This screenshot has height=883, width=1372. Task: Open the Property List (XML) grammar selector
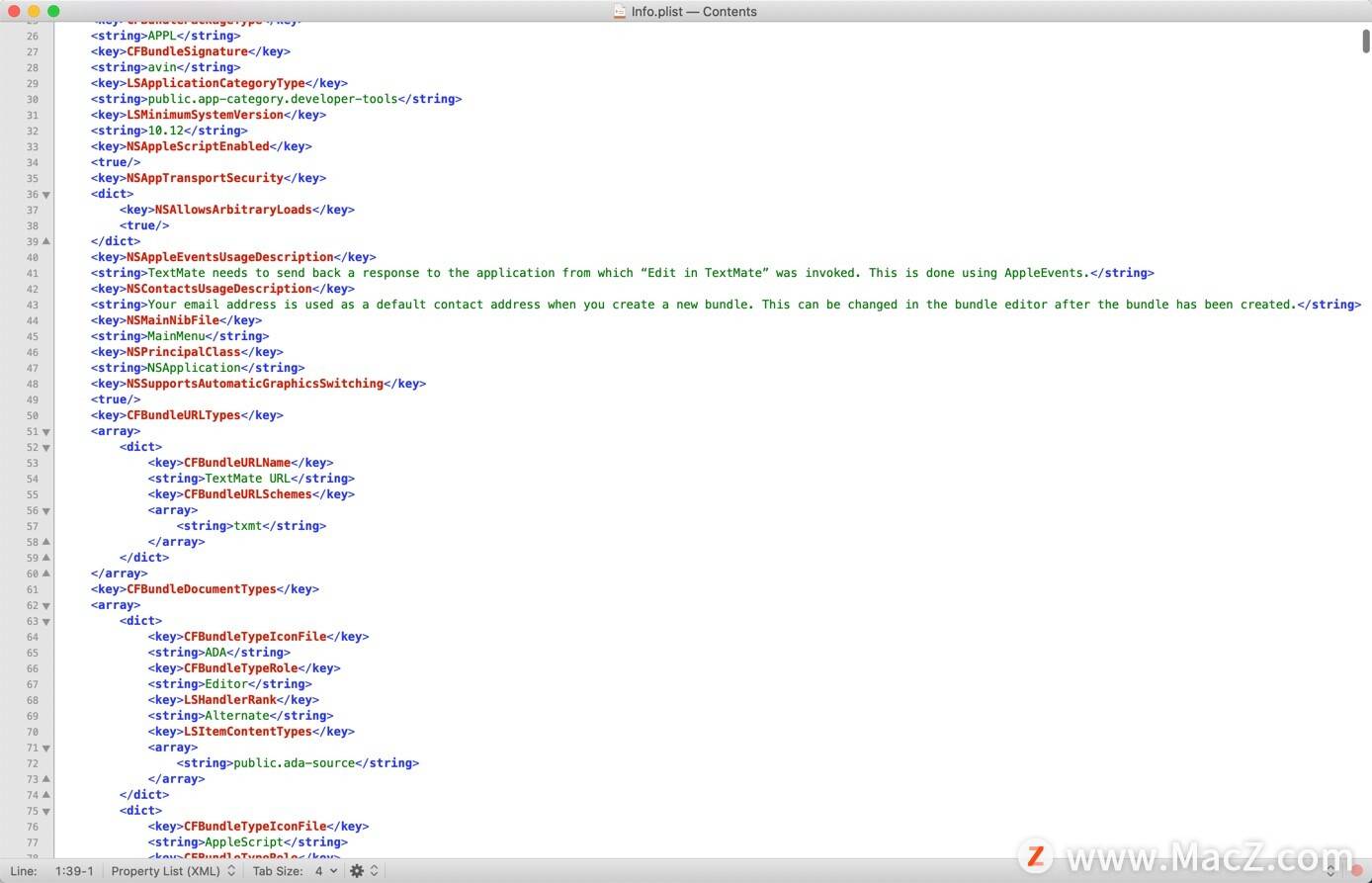tap(173, 871)
